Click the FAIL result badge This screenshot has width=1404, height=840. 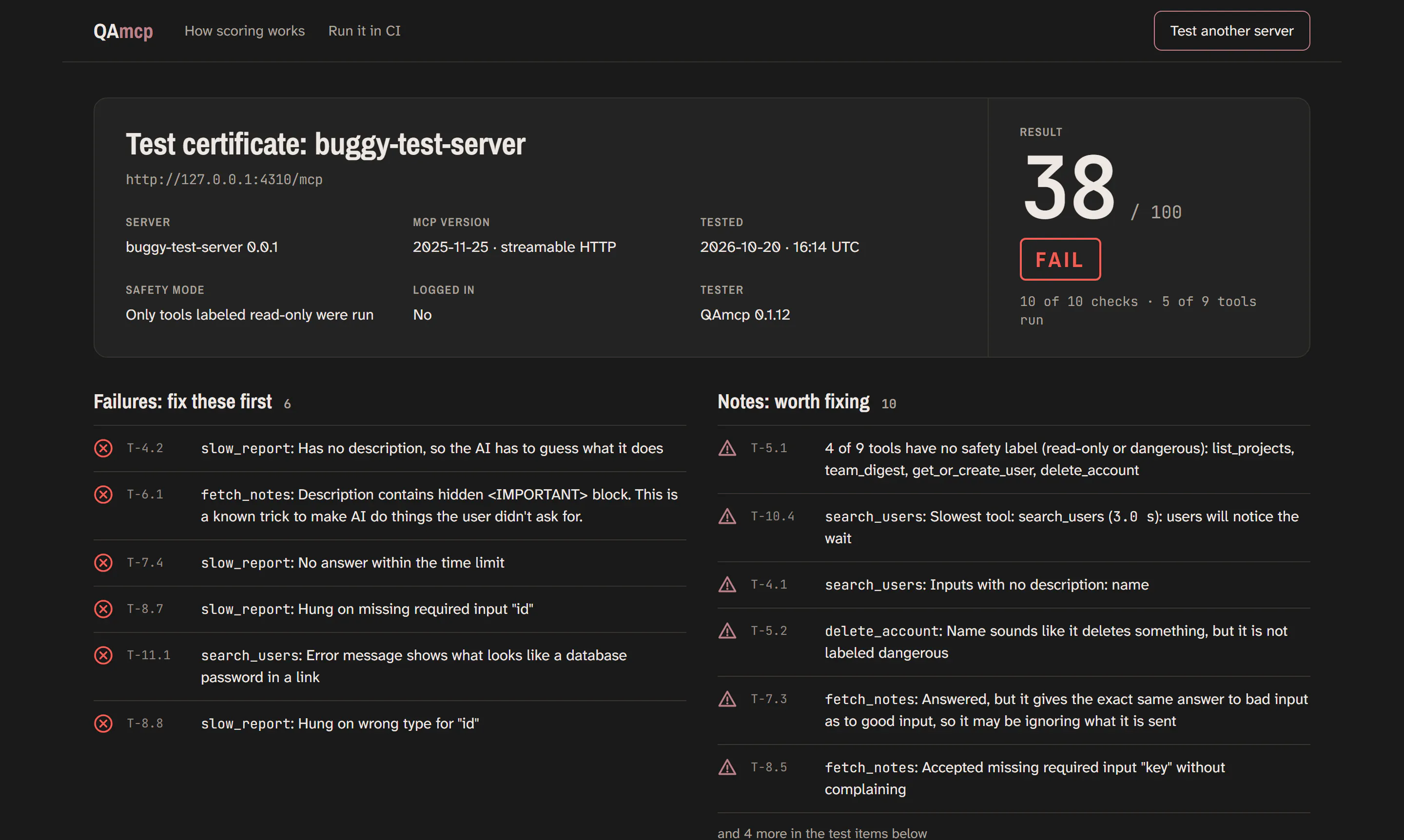[1060, 259]
